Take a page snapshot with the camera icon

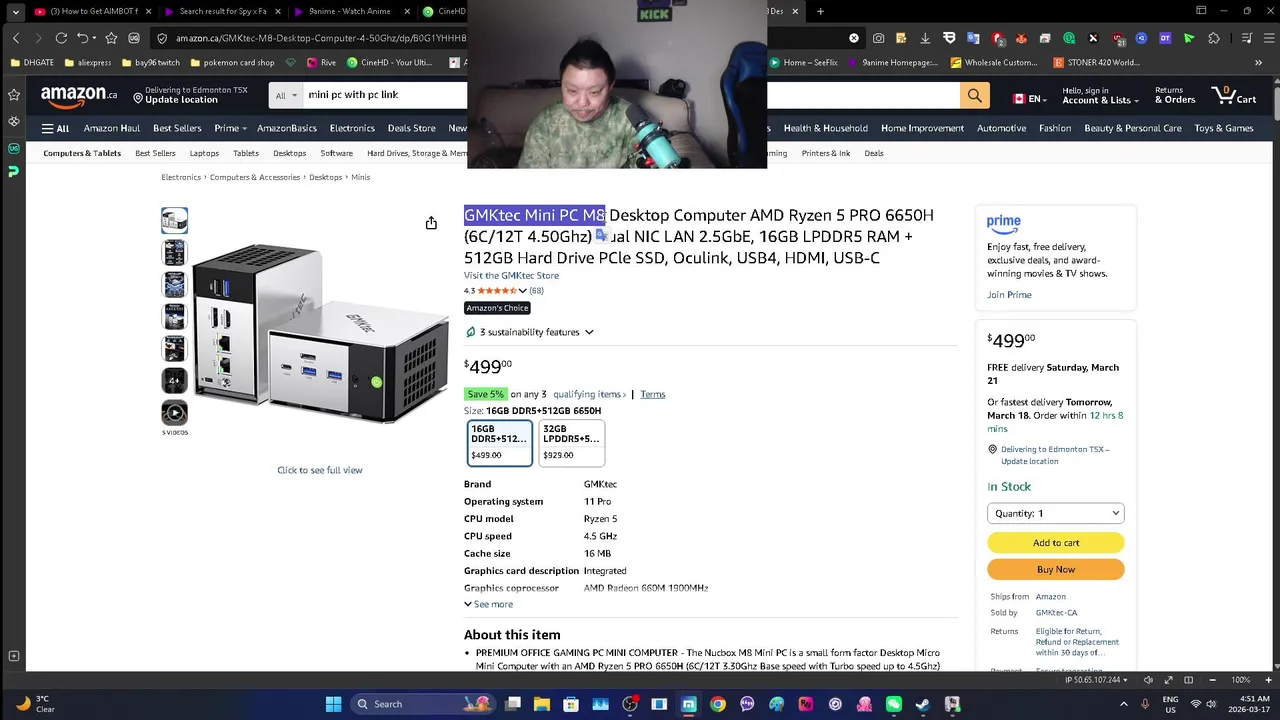tap(878, 38)
